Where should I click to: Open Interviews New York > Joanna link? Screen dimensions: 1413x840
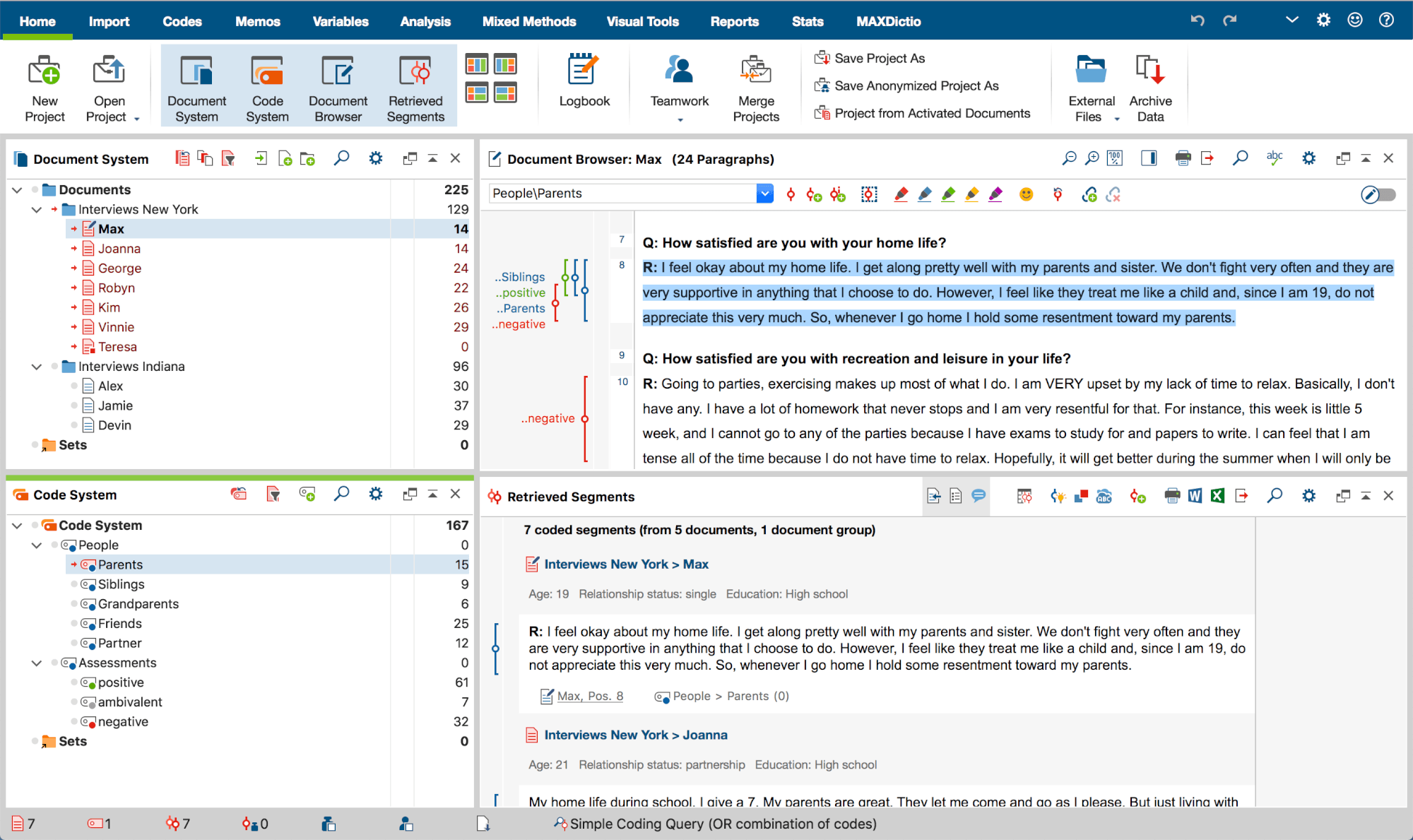(x=635, y=735)
